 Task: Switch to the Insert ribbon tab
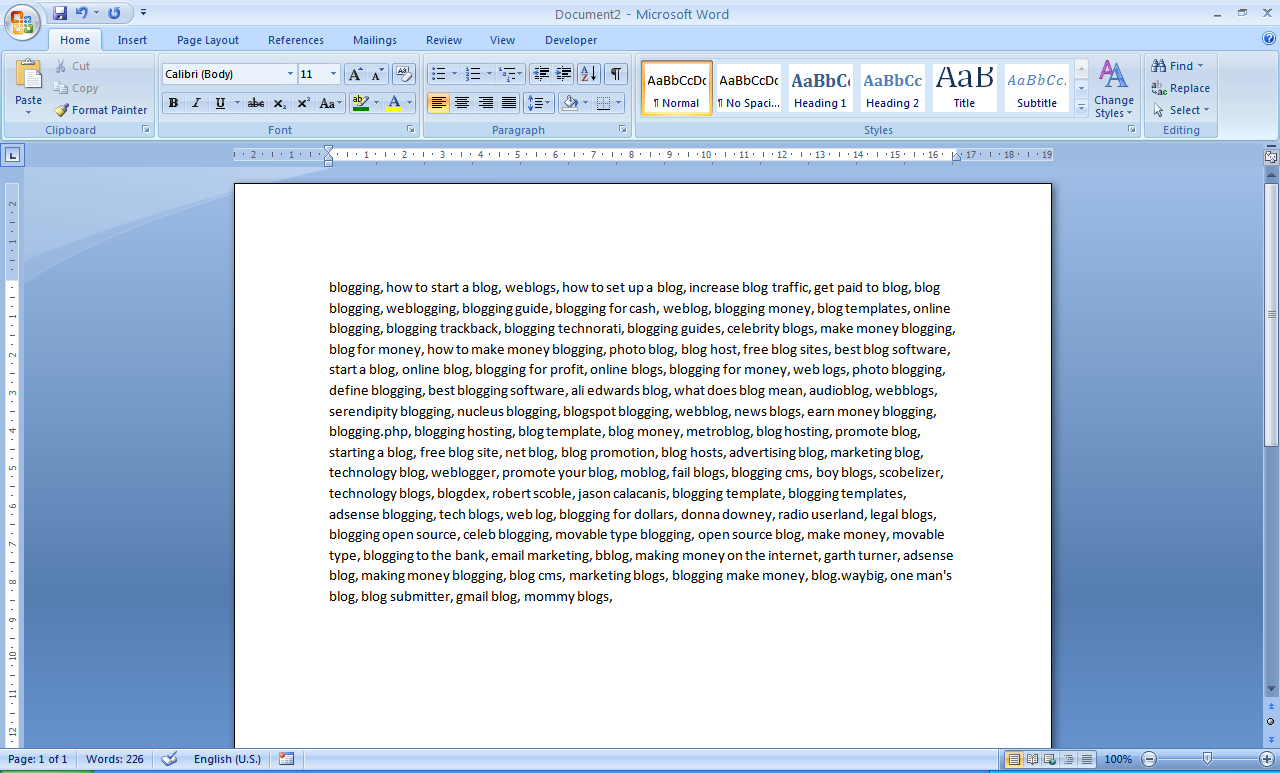tap(132, 40)
